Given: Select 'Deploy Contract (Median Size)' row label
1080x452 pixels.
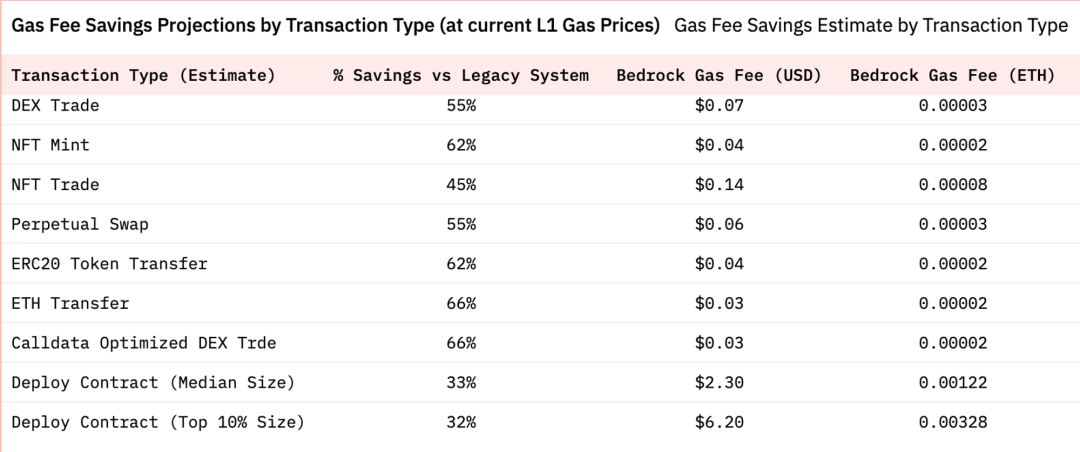Looking at the screenshot, I should tap(153, 382).
